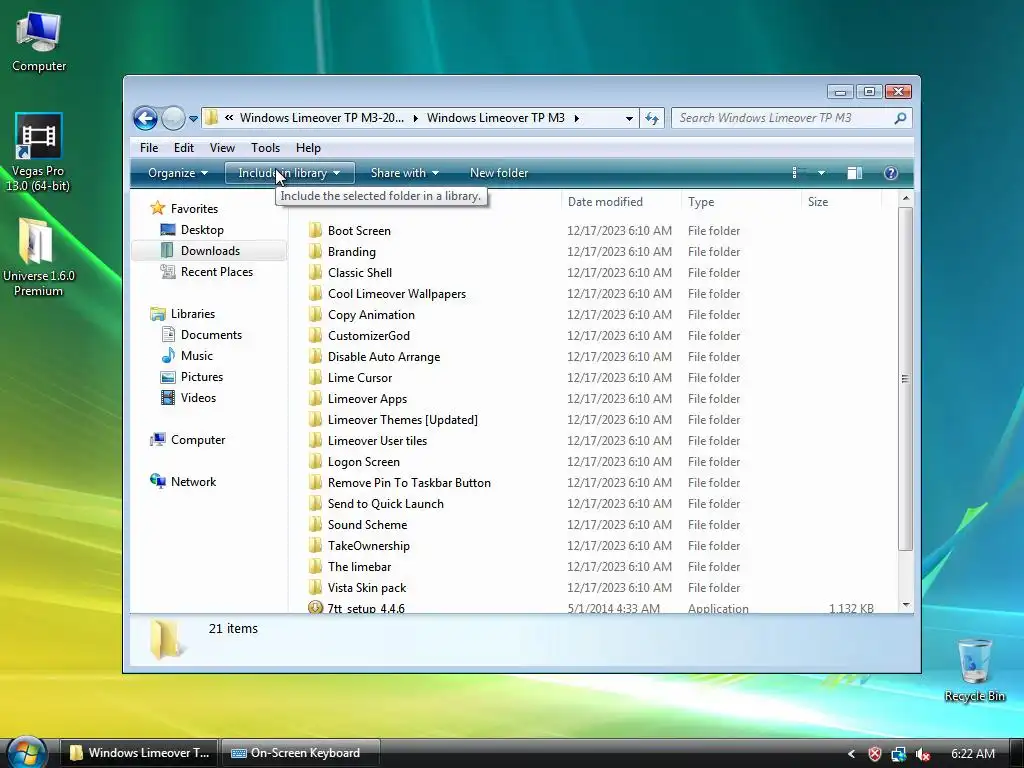1024x768 pixels.
Task: Select Cool Limeover Wallpapers folder icon
Action: click(315, 293)
